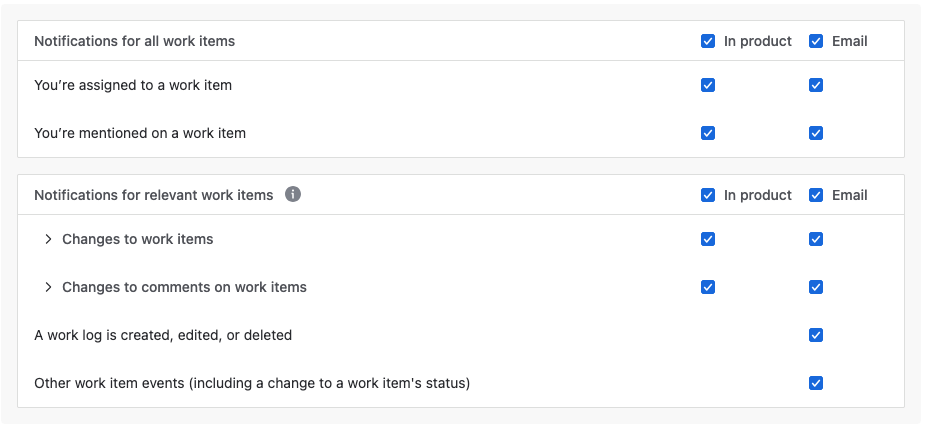This screenshot has height=425, width=926.
Task: Uncheck In product for assigned to a work item
Action: [x=708, y=85]
